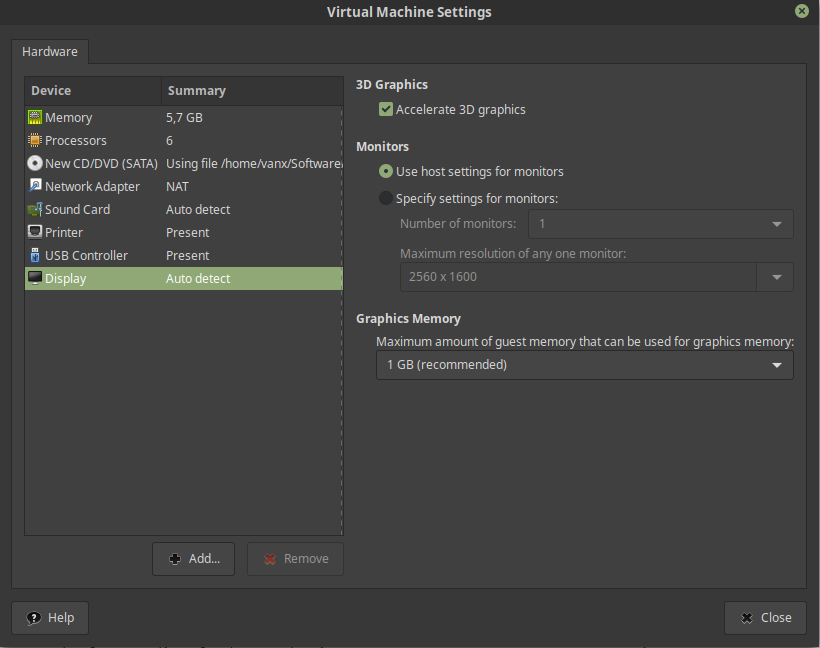Image resolution: width=820 pixels, height=648 pixels.
Task: Open the Number of monitors dropdown
Action: [x=778, y=224]
